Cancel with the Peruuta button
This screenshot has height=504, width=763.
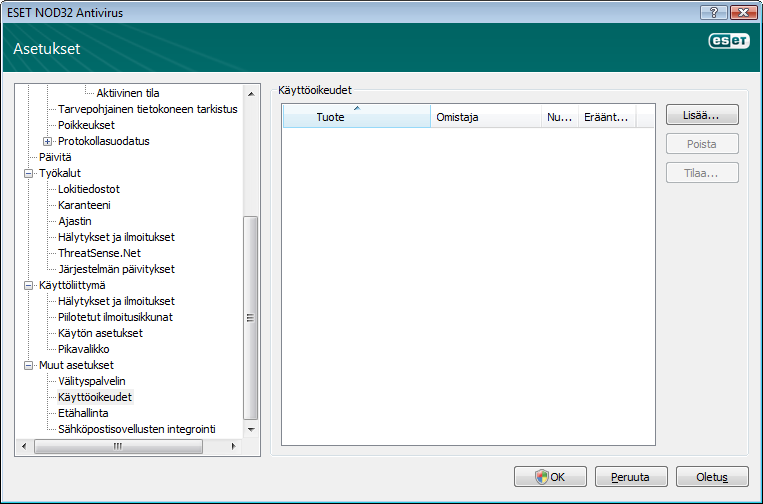point(631,477)
